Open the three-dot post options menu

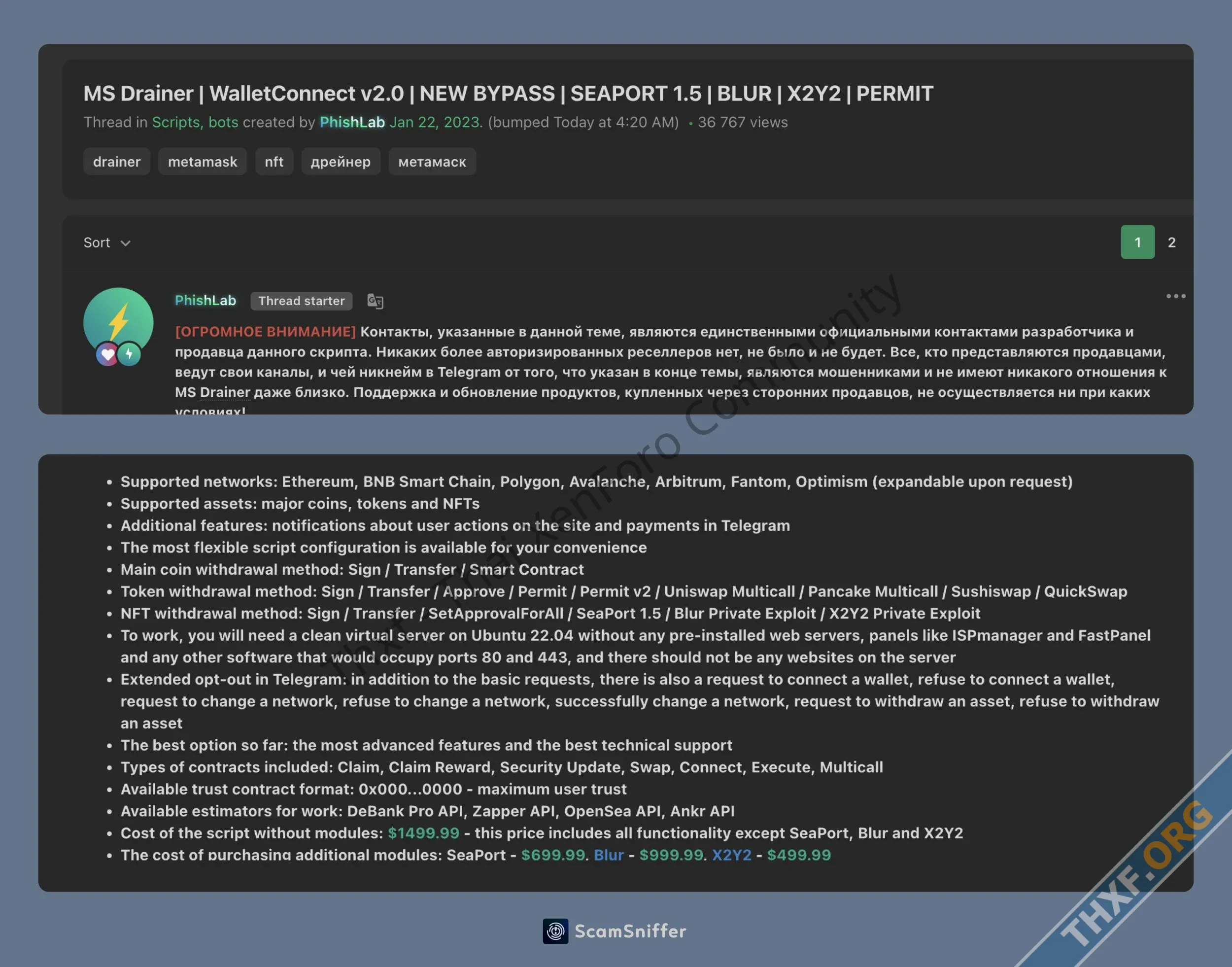coord(1175,296)
